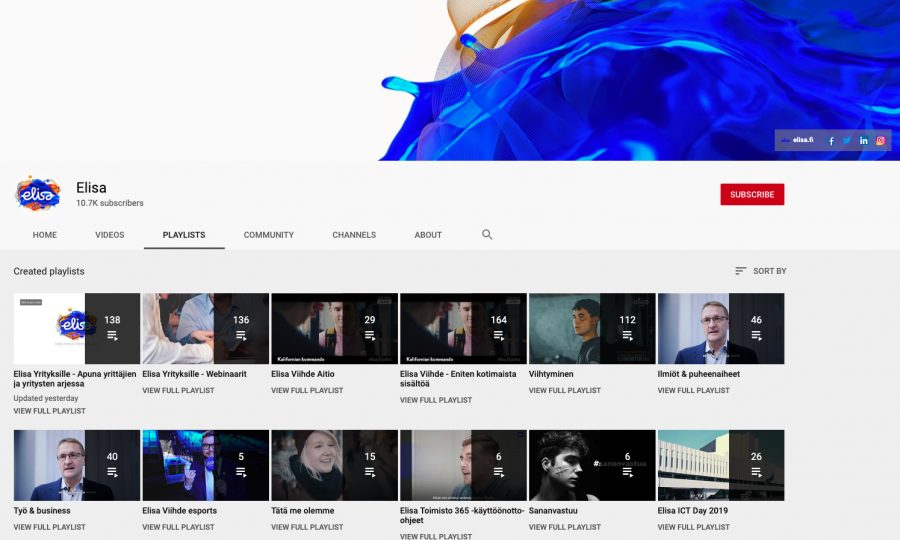Click playlist icon on Toimisto 365 thumbnail
This screenshot has width=900, height=540.
(x=498, y=472)
